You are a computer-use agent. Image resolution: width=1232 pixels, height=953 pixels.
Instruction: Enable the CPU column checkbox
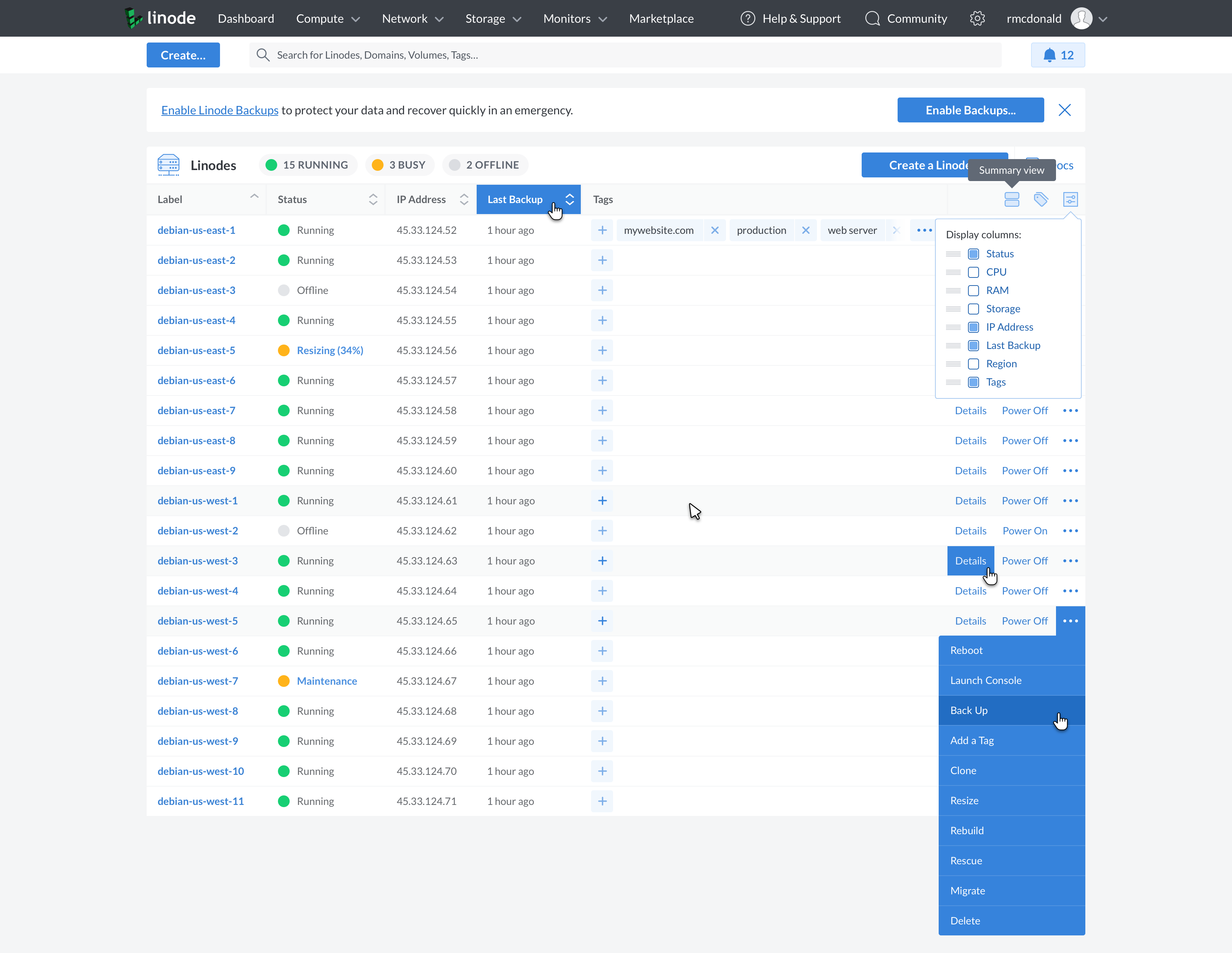tap(973, 272)
